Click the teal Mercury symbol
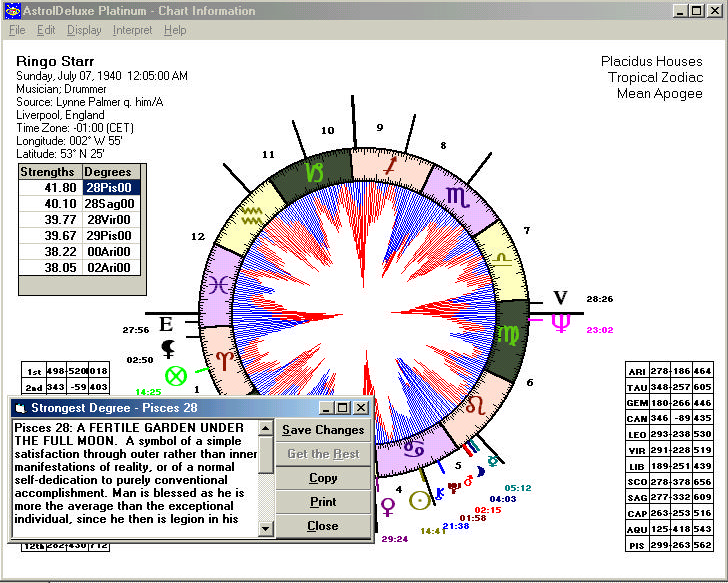This screenshot has width=728, height=583. tap(493, 461)
